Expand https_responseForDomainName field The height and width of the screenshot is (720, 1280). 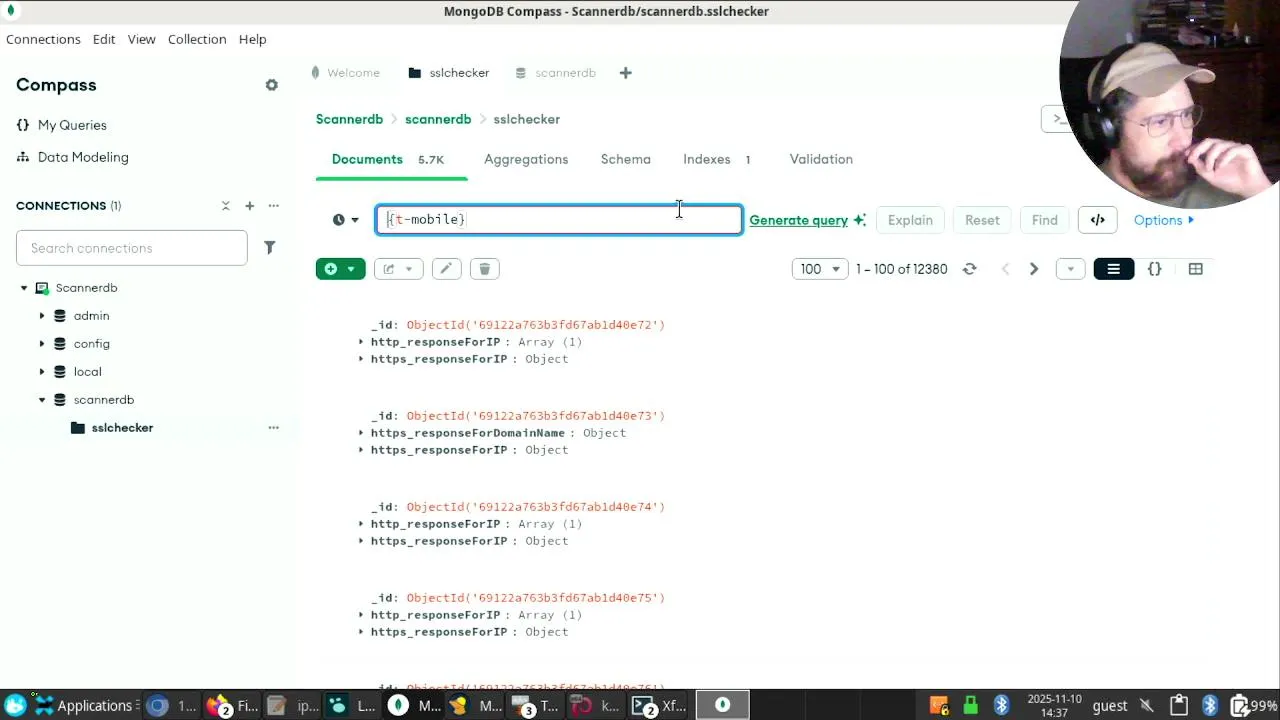click(361, 433)
